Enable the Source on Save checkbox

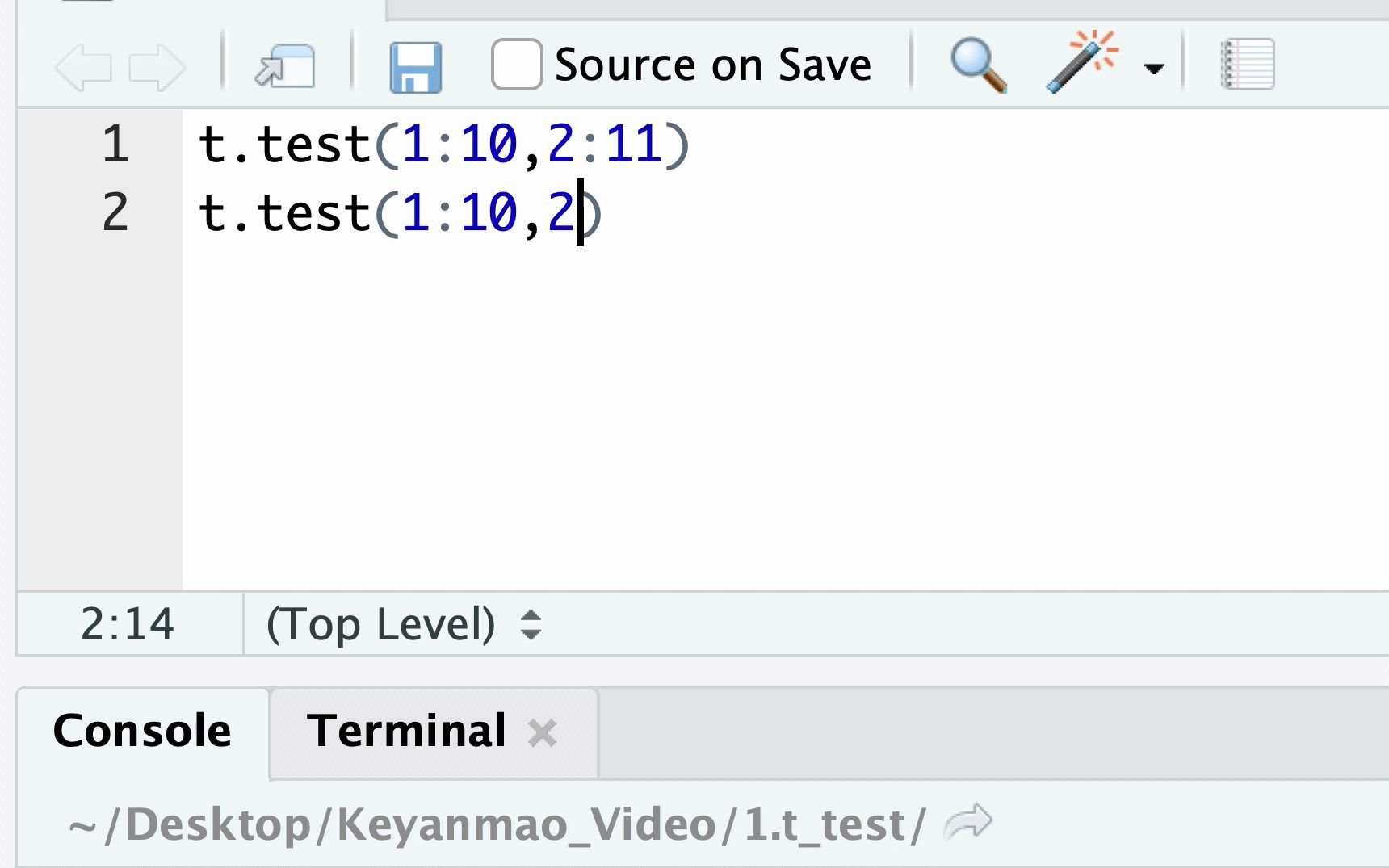(517, 65)
